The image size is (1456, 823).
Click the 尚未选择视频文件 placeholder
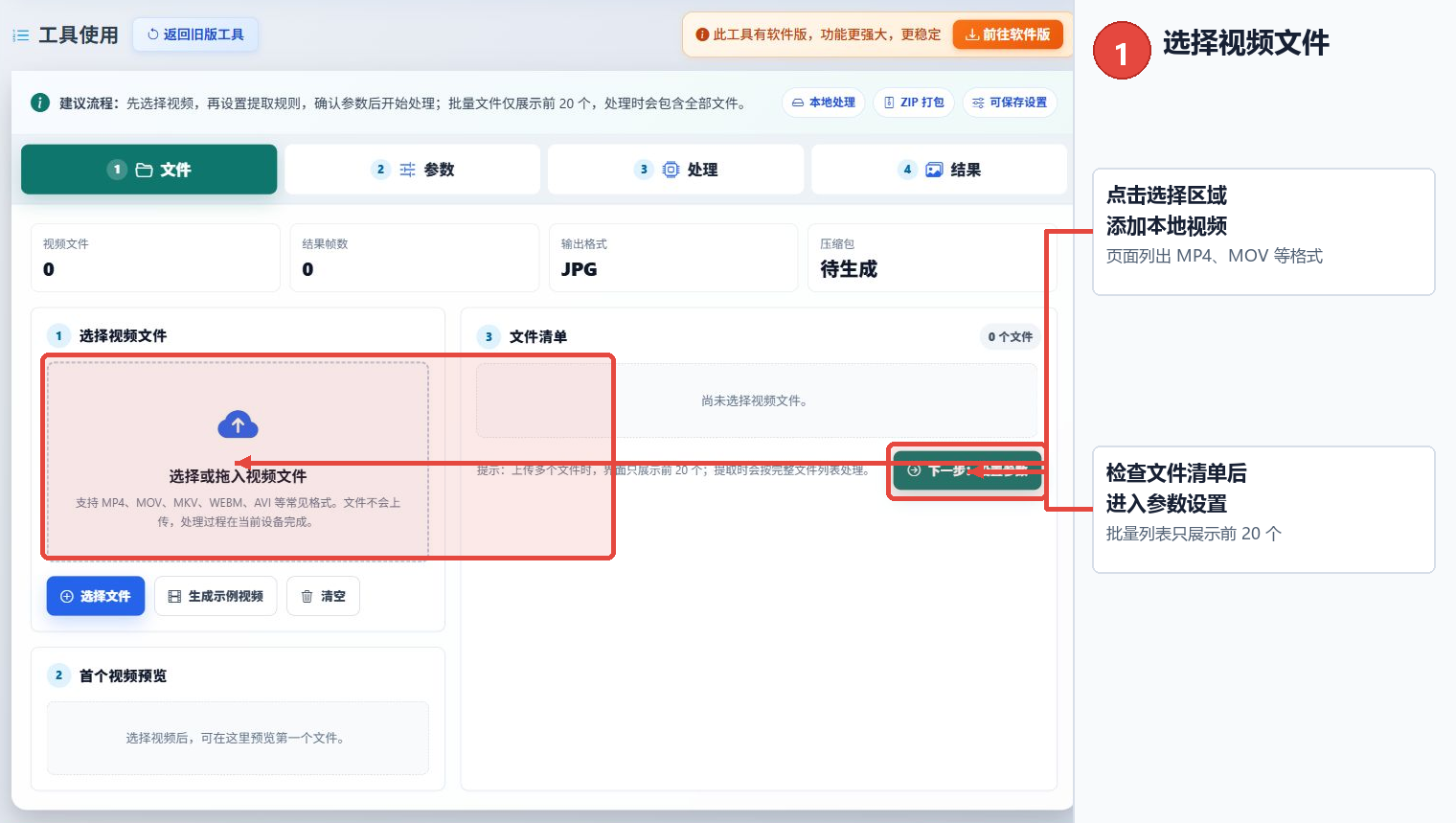pos(757,400)
